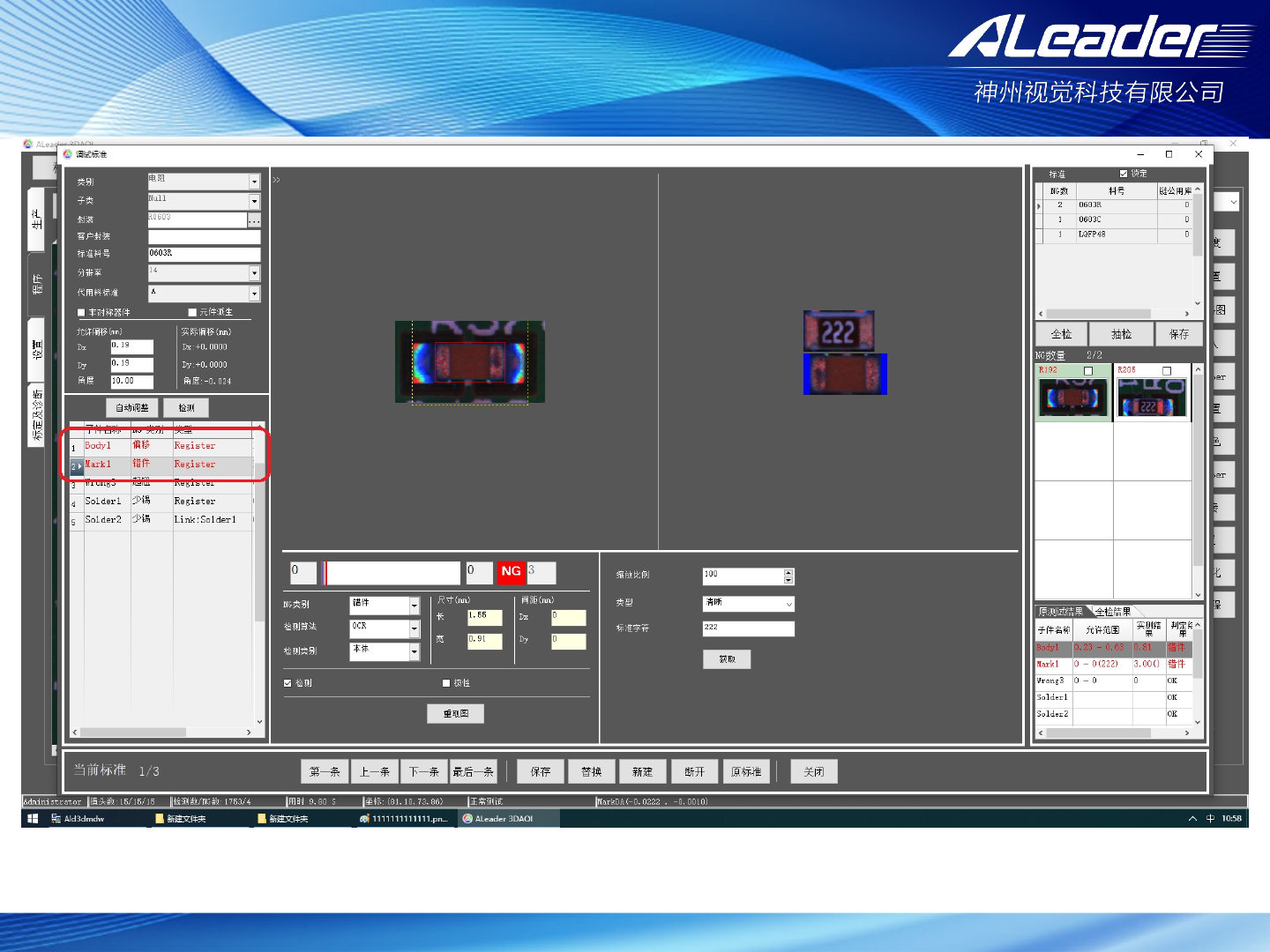
Task: Click the Windows Start button
Action: (33, 819)
